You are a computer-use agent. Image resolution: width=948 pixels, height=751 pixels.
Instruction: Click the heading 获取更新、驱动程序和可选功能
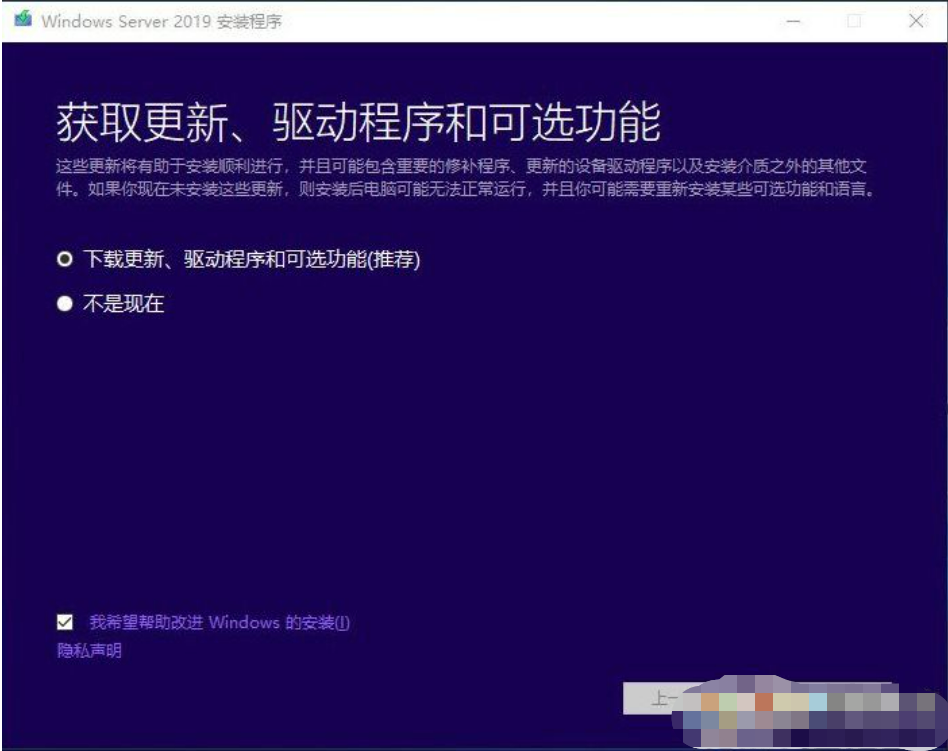click(359, 123)
